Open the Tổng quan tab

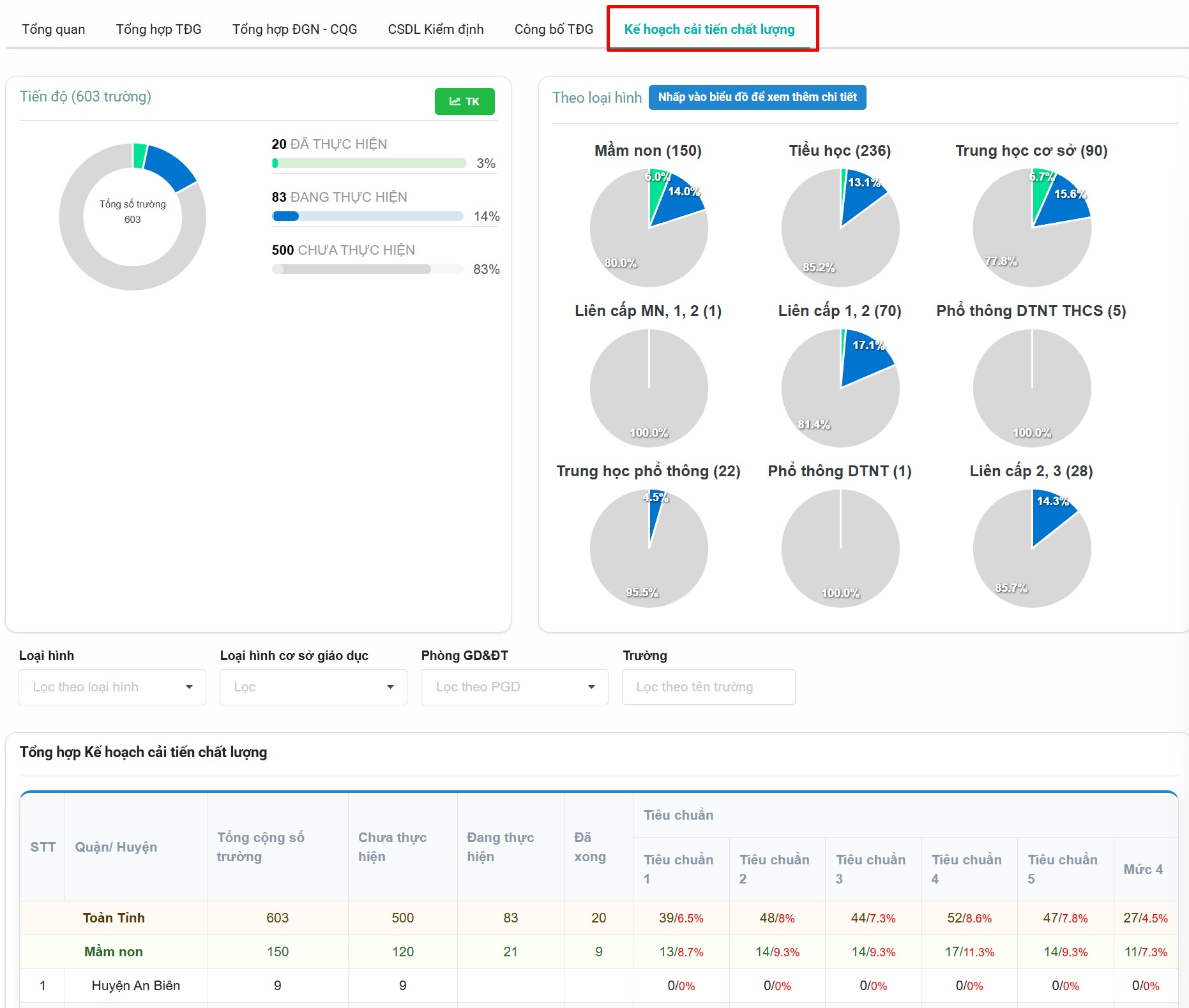click(x=53, y=29)
